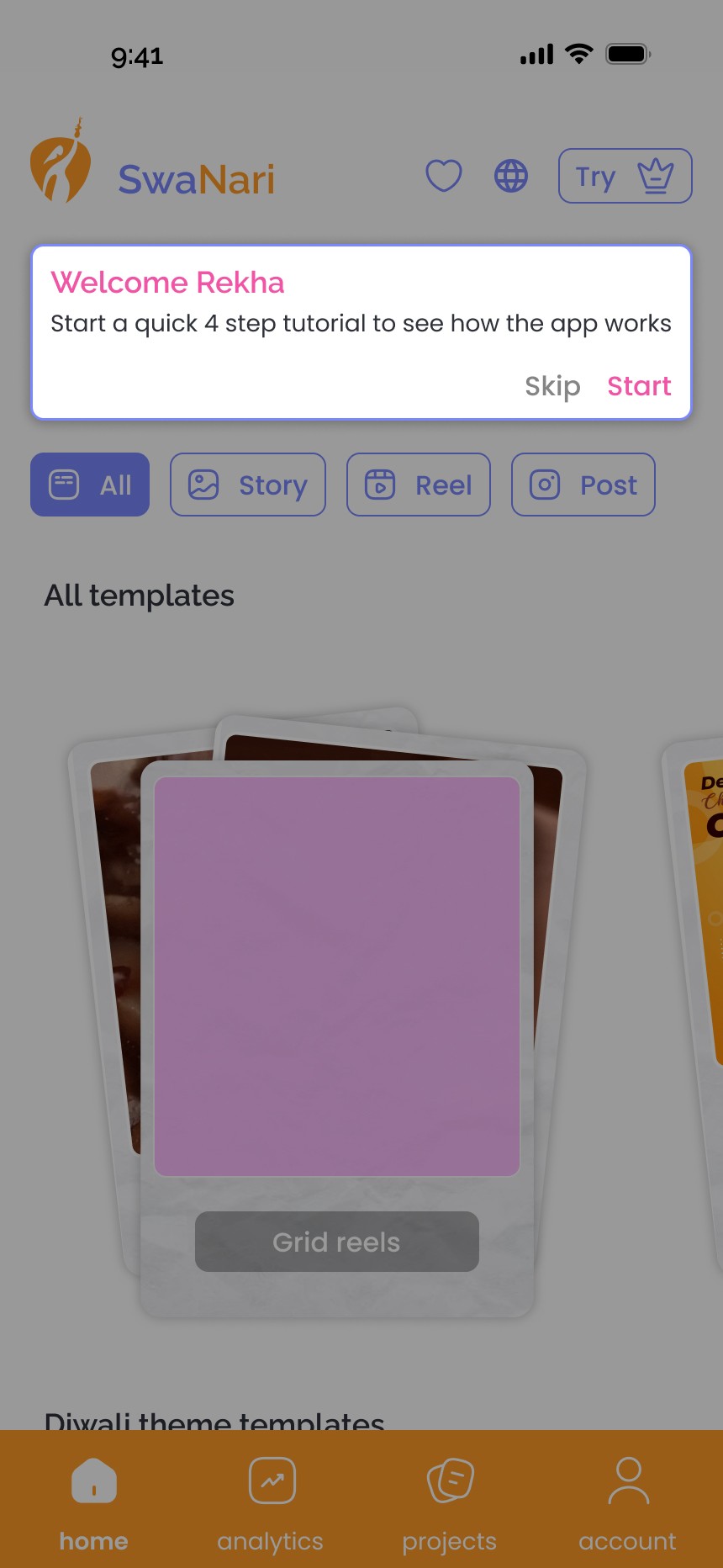Image resolution: width=723 pixels, height=1568 pixels.
Task: Open the account person icon
Action: pyautogui.click(x=629, y=1481)
